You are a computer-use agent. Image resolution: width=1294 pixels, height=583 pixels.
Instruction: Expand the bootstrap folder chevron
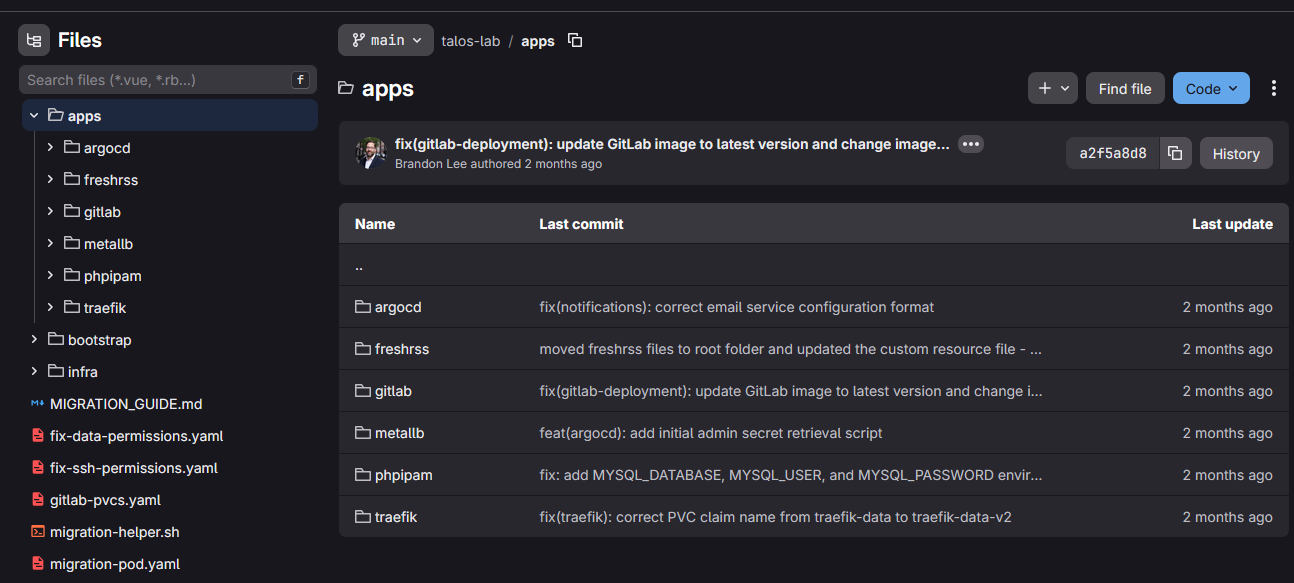(x=34, y=340)
